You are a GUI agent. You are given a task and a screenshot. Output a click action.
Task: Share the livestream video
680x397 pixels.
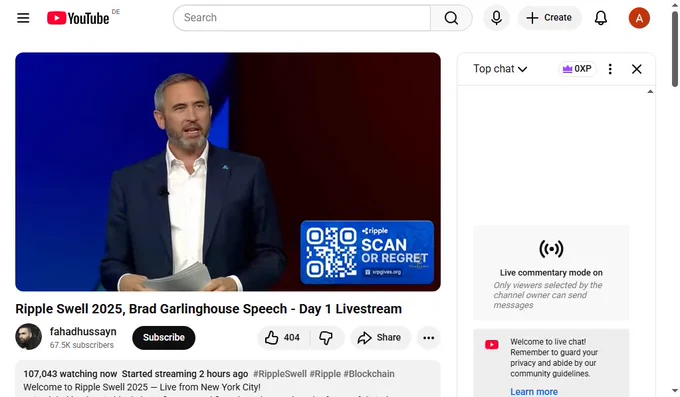[x=379, y=338]
